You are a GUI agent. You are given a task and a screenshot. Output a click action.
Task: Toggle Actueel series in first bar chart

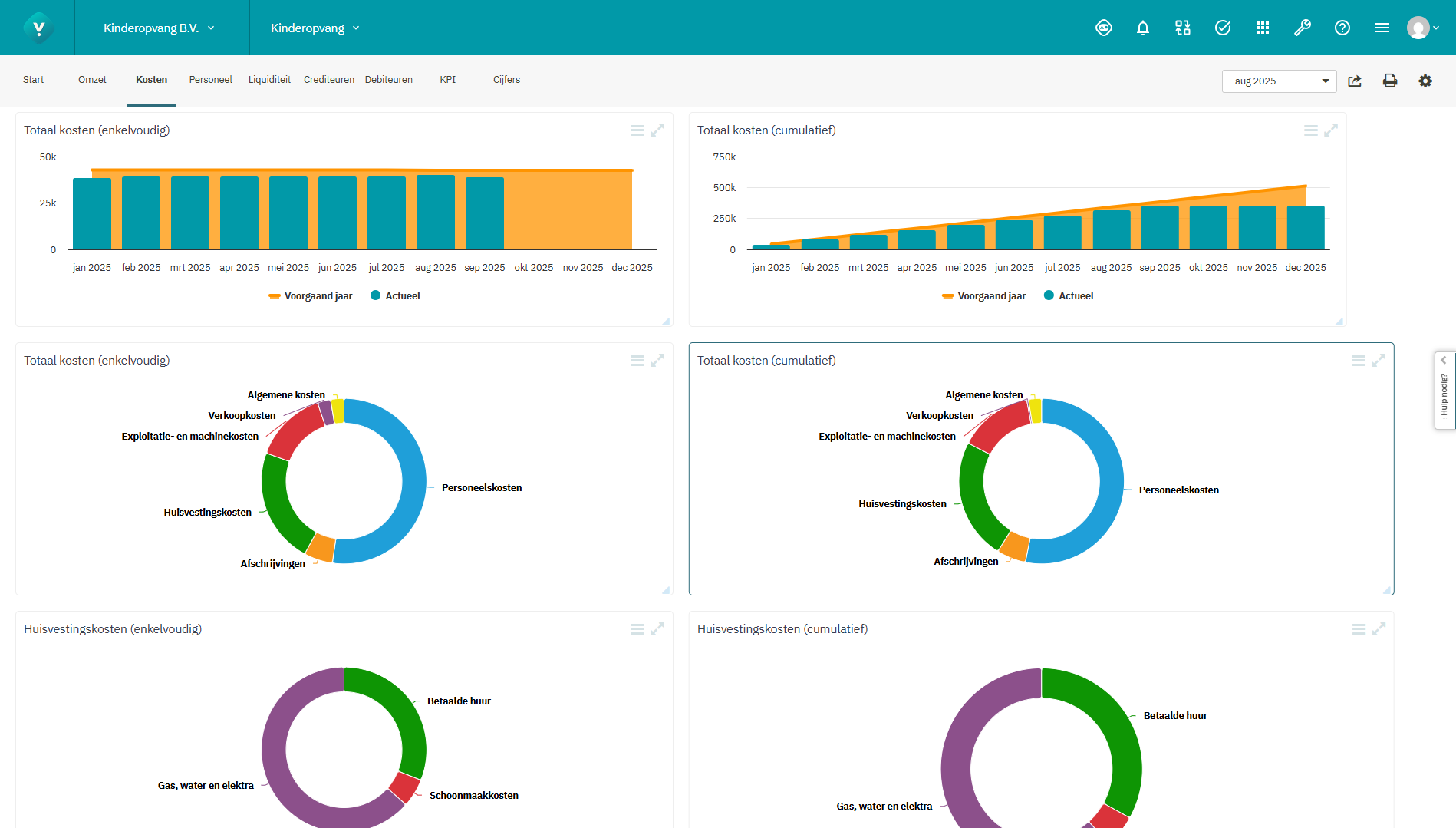pos(395,296)
